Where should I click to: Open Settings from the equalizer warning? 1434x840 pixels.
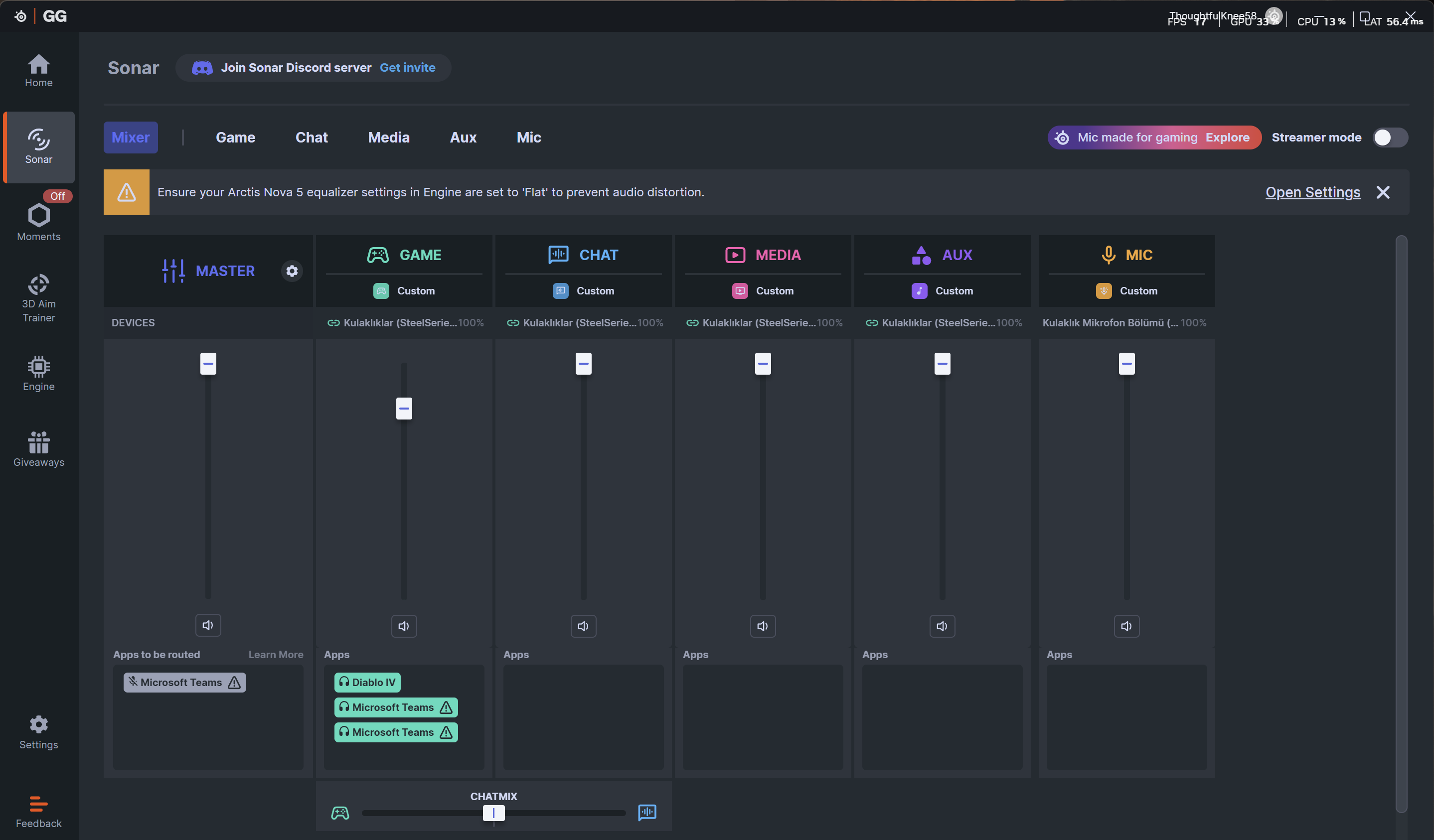point(1313,192)
